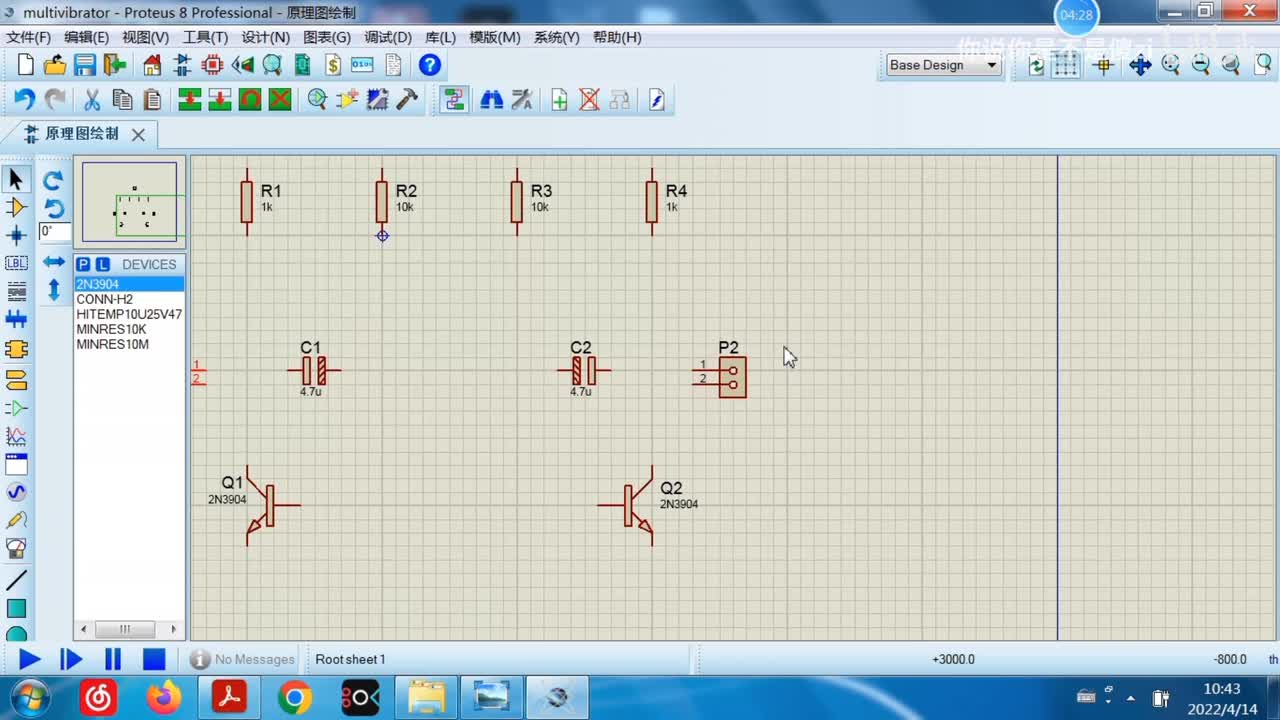Viewport: 1280px width, 720px height.
Task: Open the Home page house icon
Action: 152,65
